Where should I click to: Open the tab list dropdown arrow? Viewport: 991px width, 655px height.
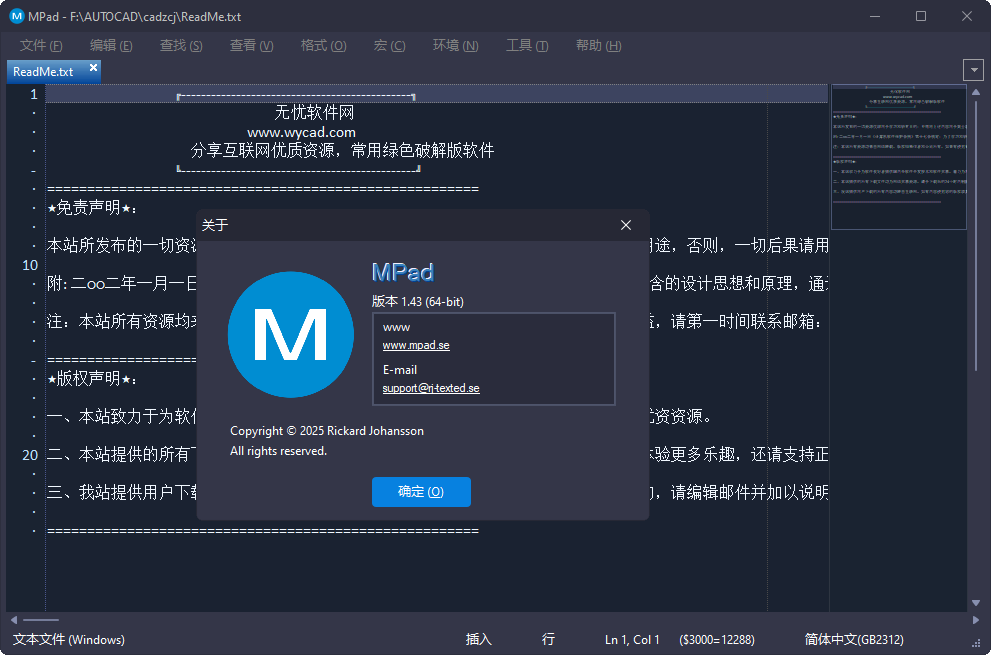(974, 69)
